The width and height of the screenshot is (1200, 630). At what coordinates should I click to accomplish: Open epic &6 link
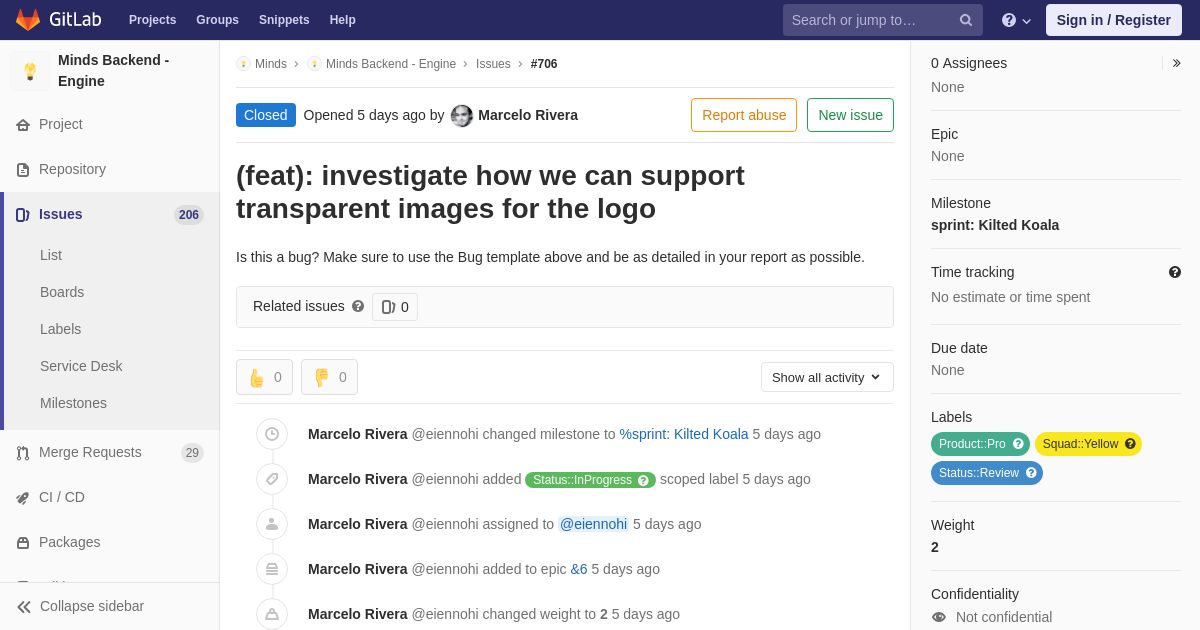(579, 569)
